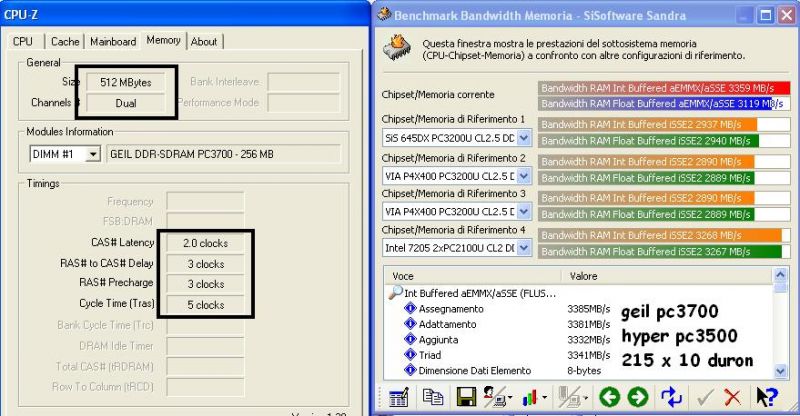The width and height of the screenshot is (800, 416).
Task: Click the green back arrow icon
Action: (x=609, y=397)
